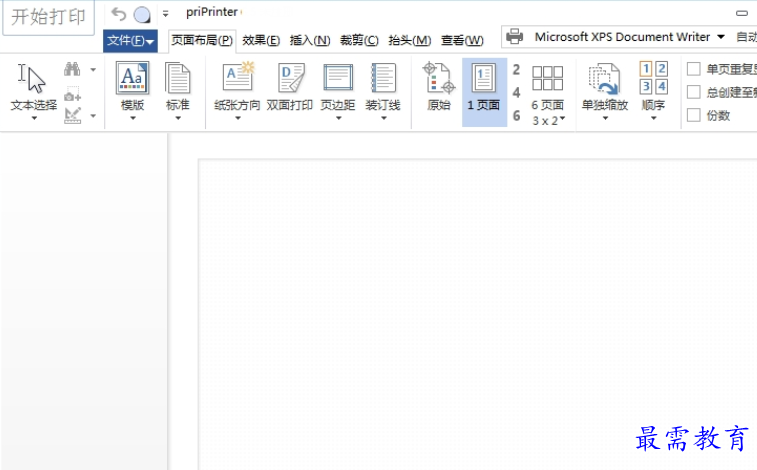Open the 文件(F) file menu
This screenshot has height=470, width=757.
coord(130,41)
